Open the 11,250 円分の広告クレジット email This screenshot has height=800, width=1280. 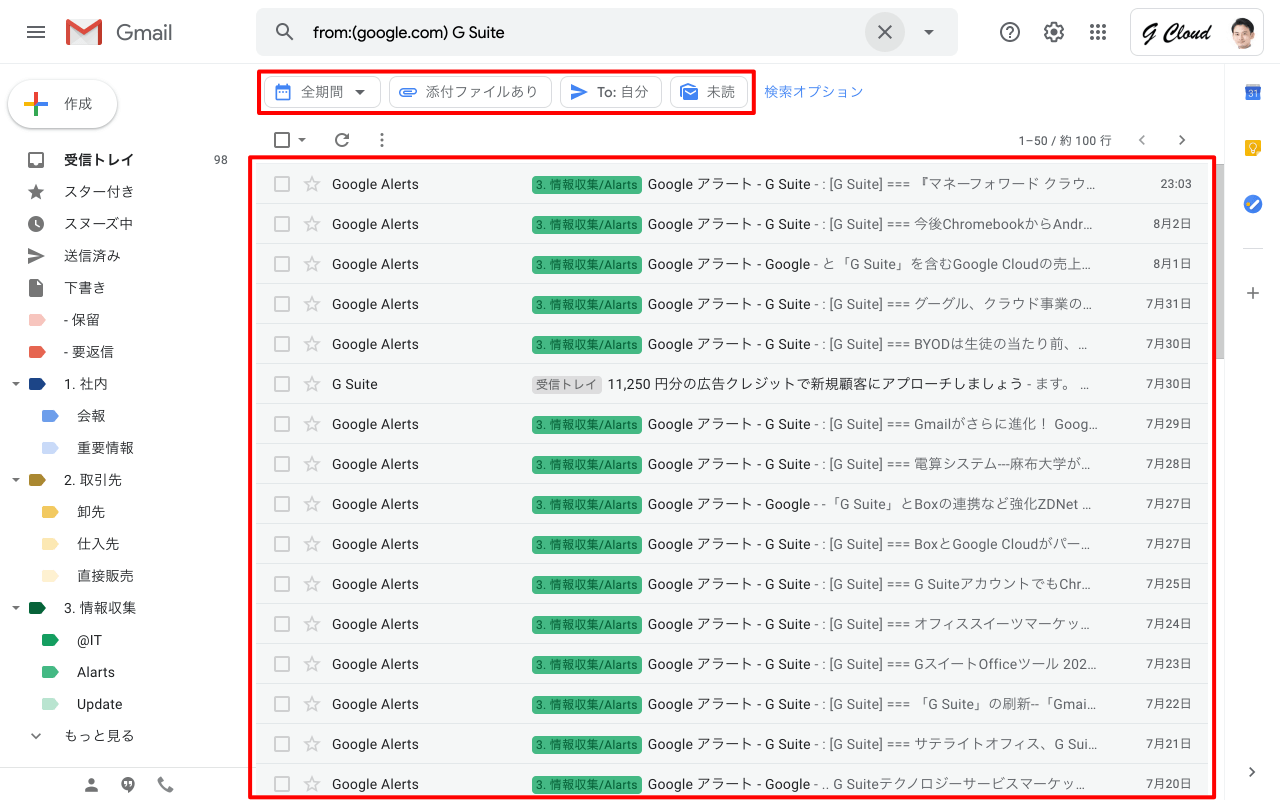pos(732,384)
